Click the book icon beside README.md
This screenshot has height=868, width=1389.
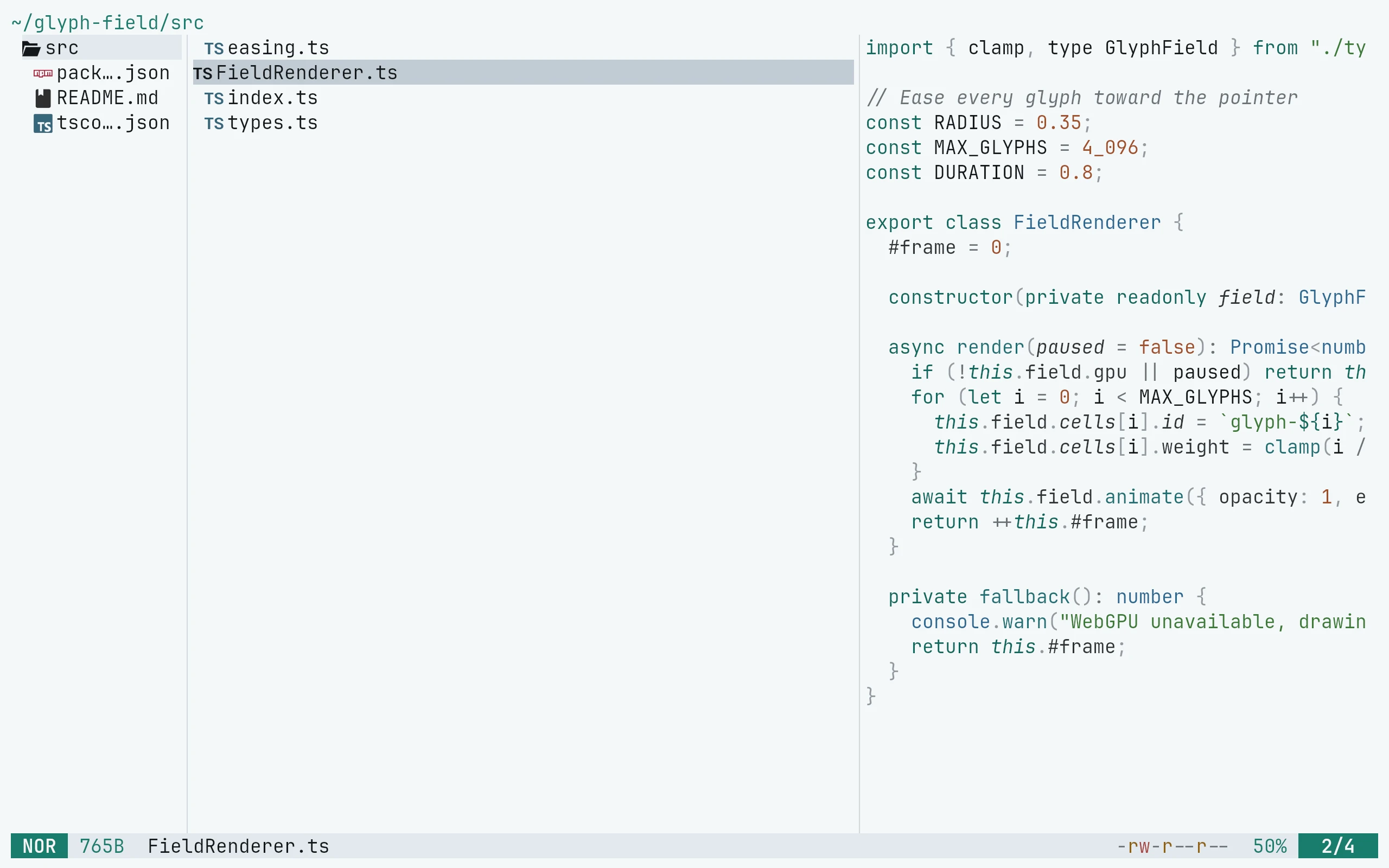tap(43, 98)
